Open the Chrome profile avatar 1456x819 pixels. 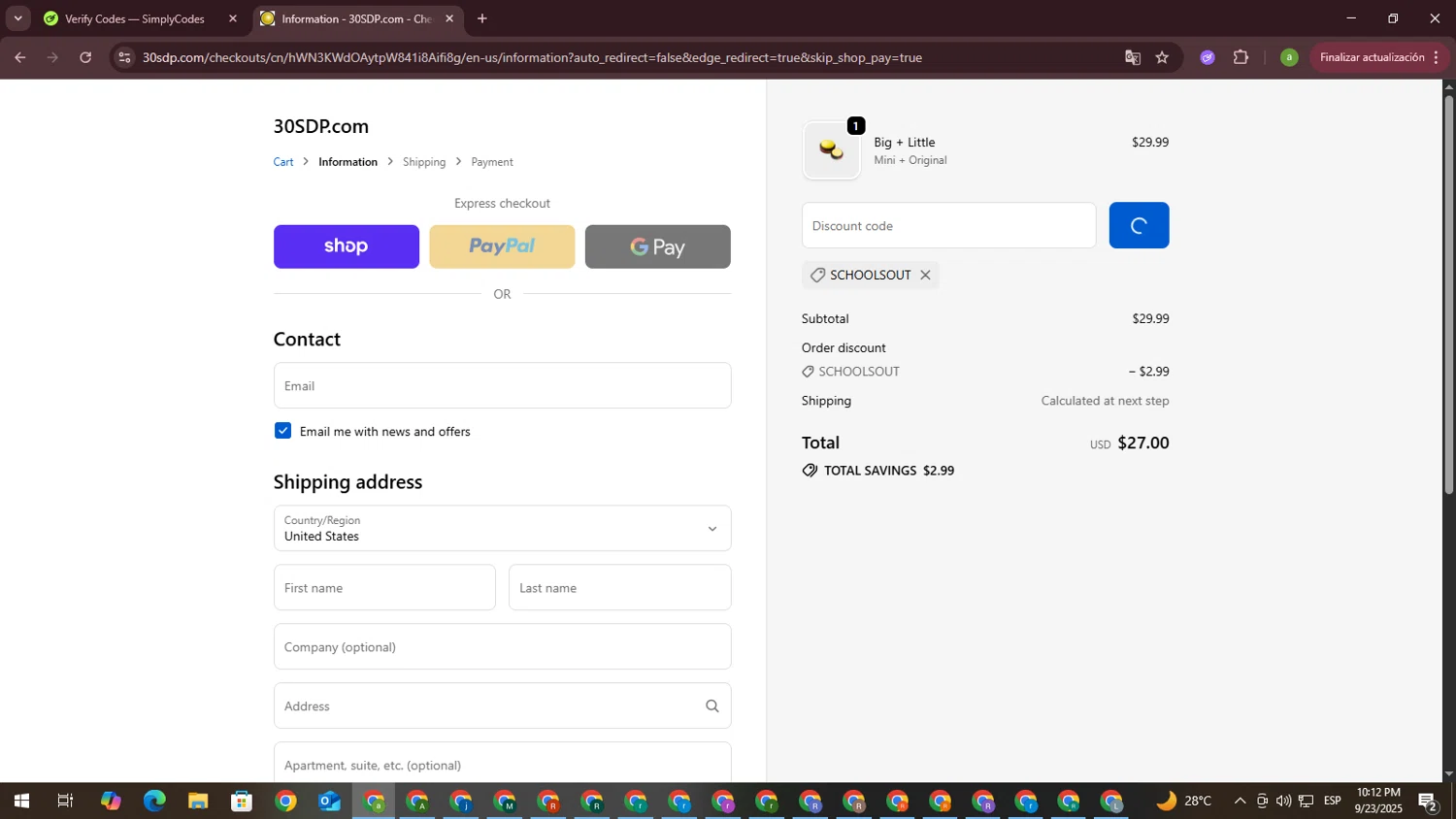[1289, 57]
